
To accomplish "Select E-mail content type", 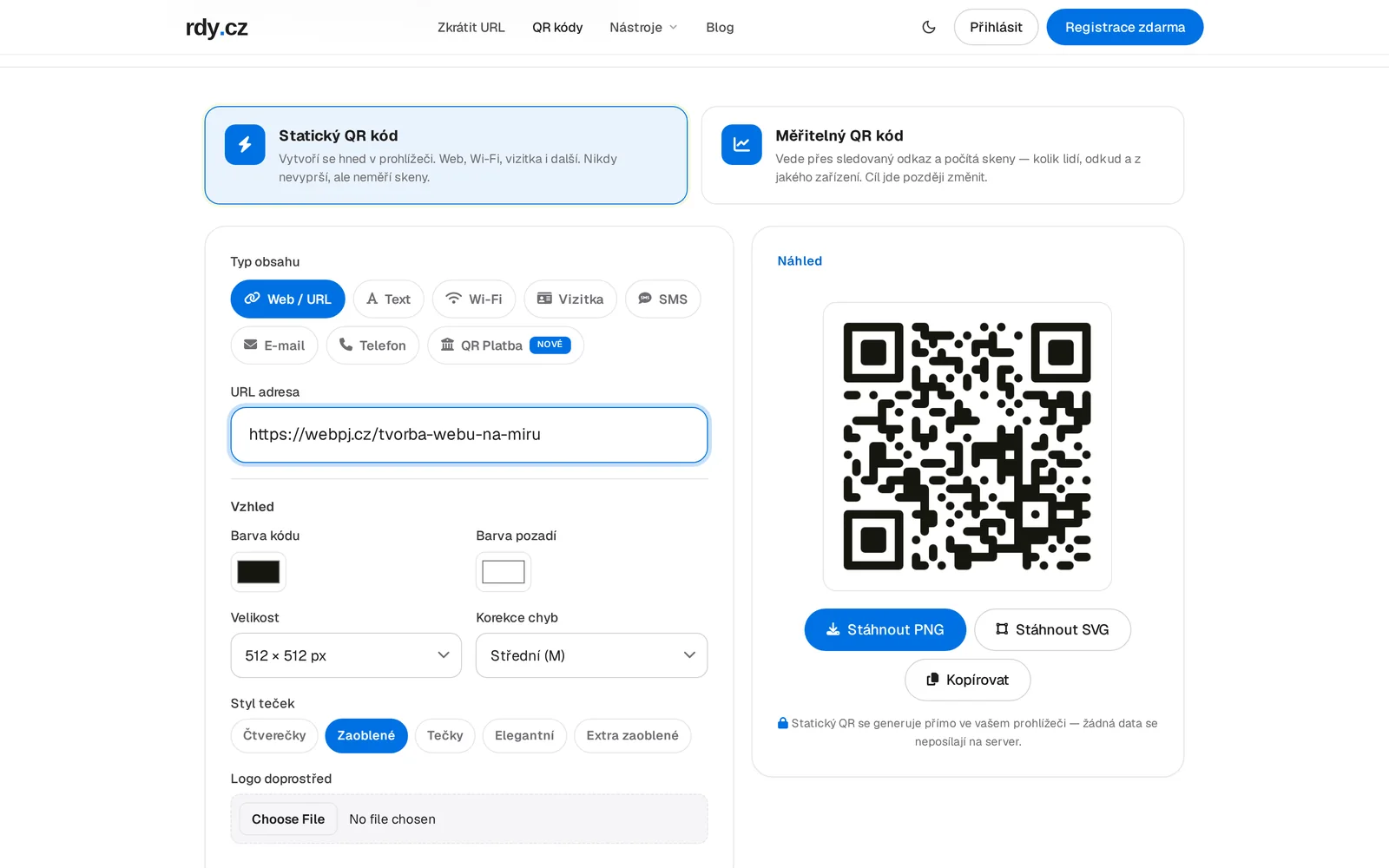I will [x=274, y=345].
